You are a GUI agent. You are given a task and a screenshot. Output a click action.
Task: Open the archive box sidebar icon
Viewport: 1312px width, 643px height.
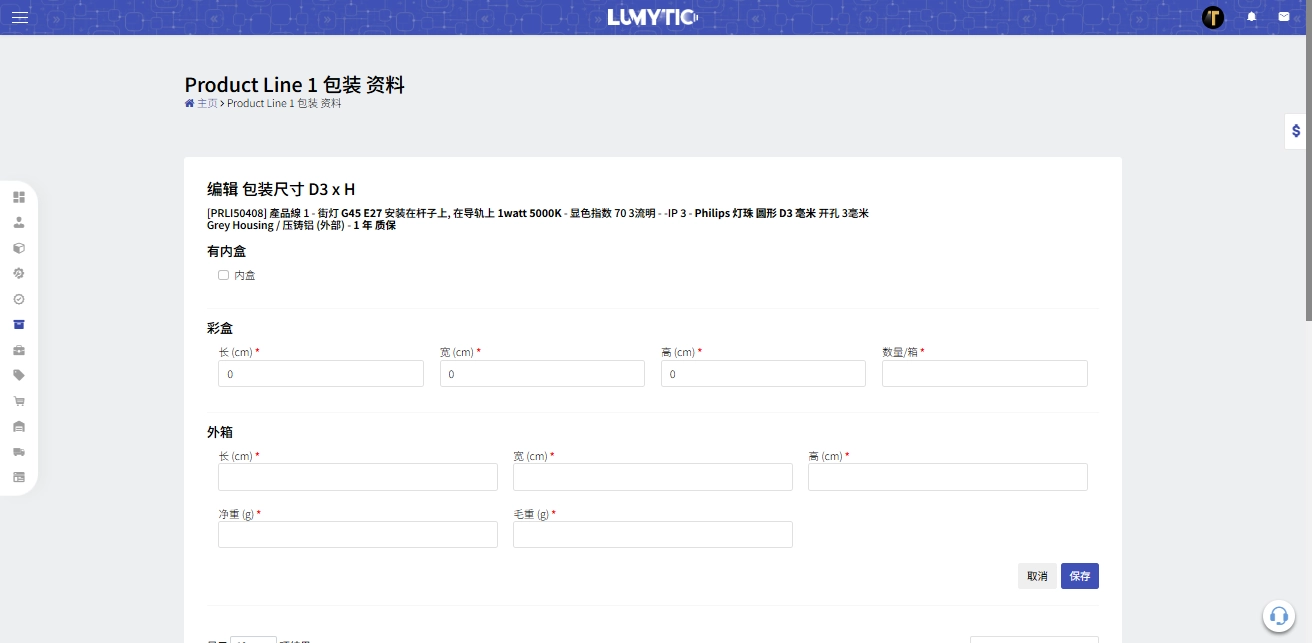19,324
